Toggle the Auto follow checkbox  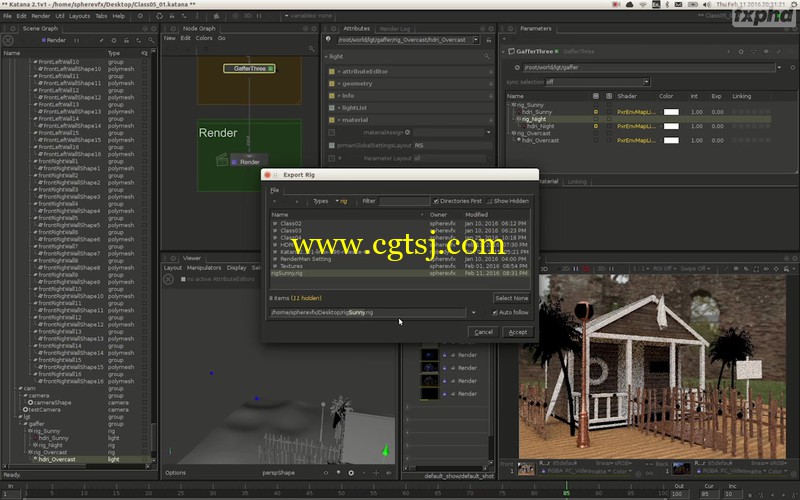click(494, 312)
